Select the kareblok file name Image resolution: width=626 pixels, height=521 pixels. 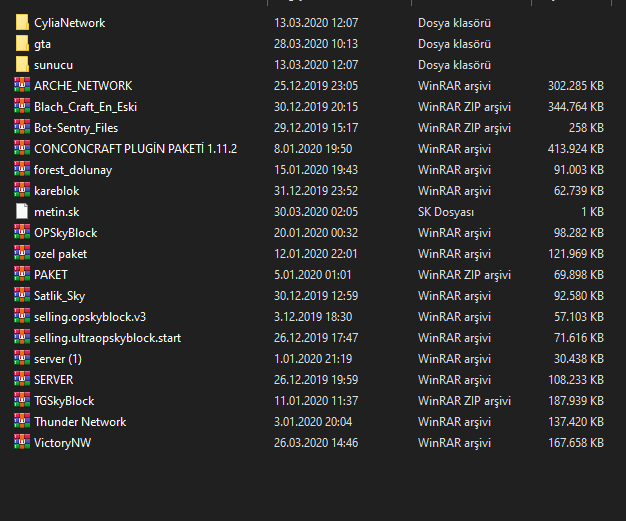tap(57, 191)
